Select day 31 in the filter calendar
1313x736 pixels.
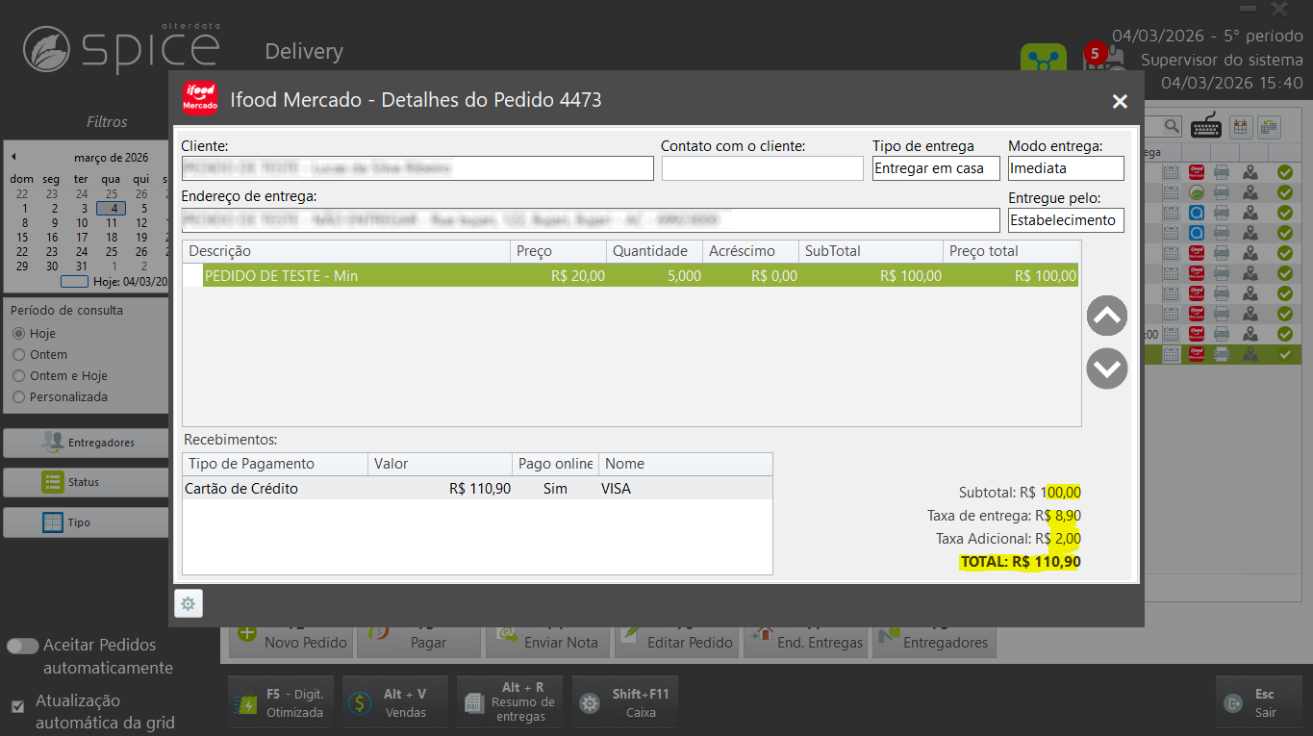82,266
